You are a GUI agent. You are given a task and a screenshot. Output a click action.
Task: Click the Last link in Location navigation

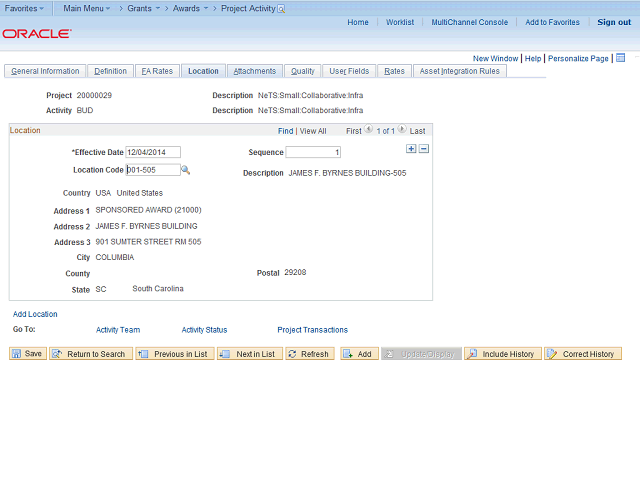(418, 131)
